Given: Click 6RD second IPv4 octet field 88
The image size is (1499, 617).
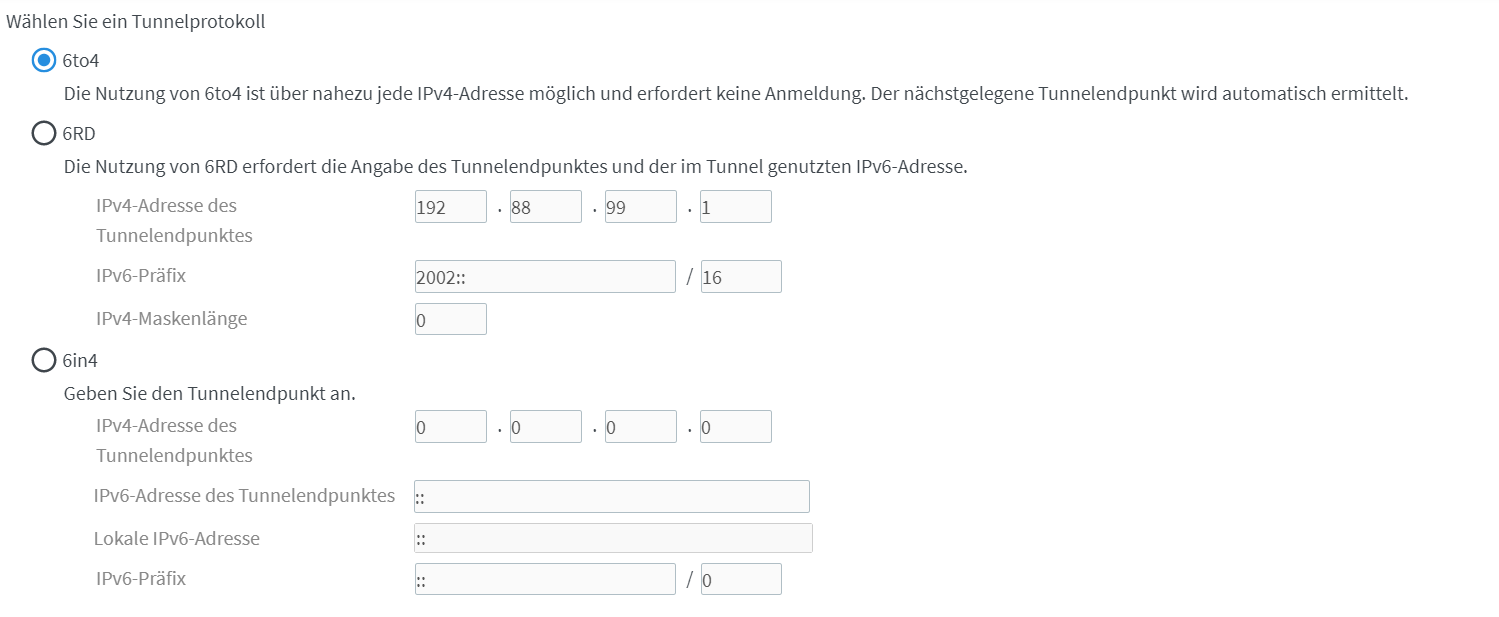Looking at the screenshot, I should coord(545,207).
